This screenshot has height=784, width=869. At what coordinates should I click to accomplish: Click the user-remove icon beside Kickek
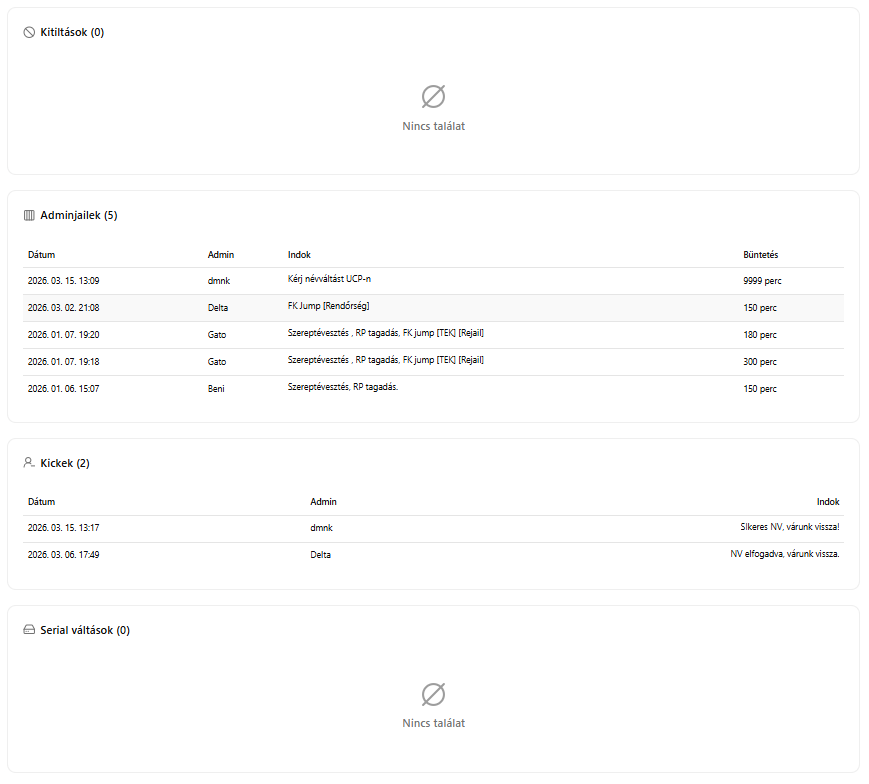[29, 463]
